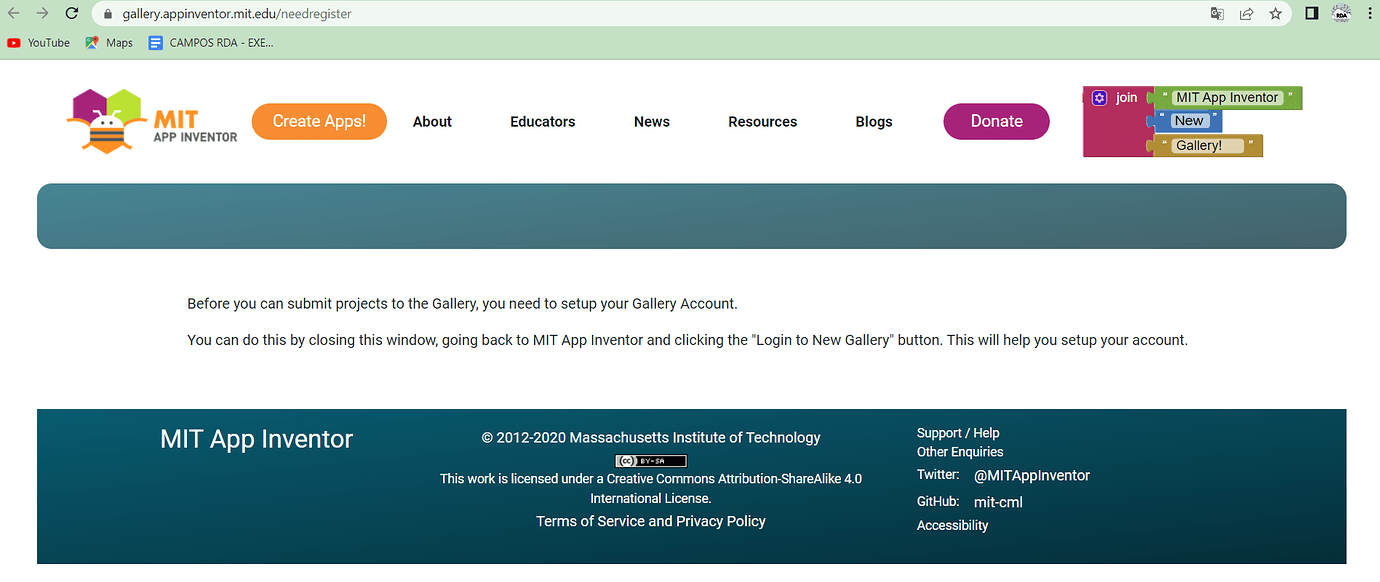Viewport: 1380px width, 582px height.
Task: Click the RDA profile avatar
Action: [1342, 14]
